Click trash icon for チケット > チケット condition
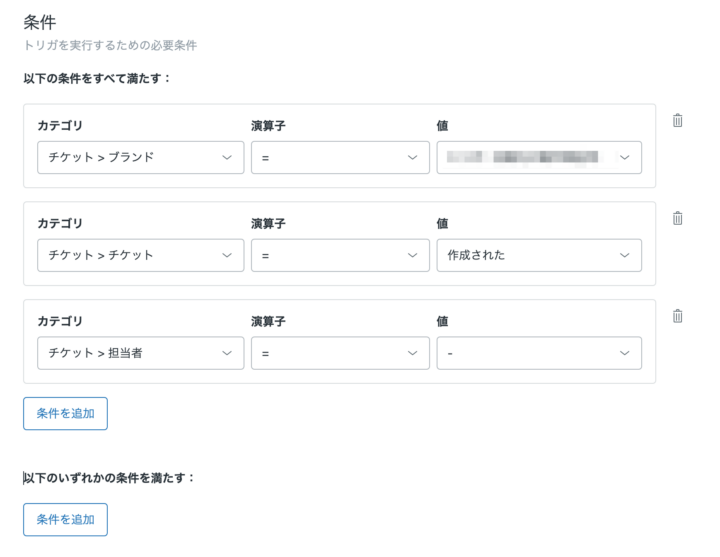Viewport: 720px width, 557px height. [677, 218]
